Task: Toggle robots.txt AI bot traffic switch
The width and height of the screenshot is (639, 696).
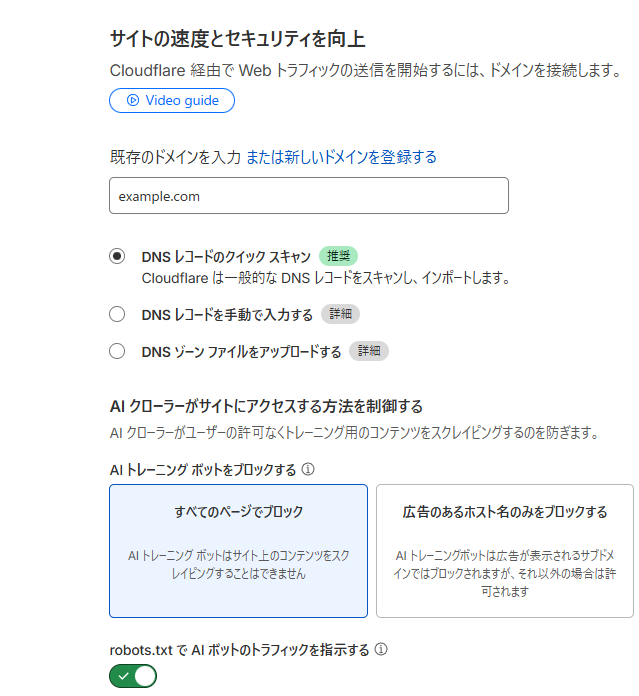Action: pos(133,677)
